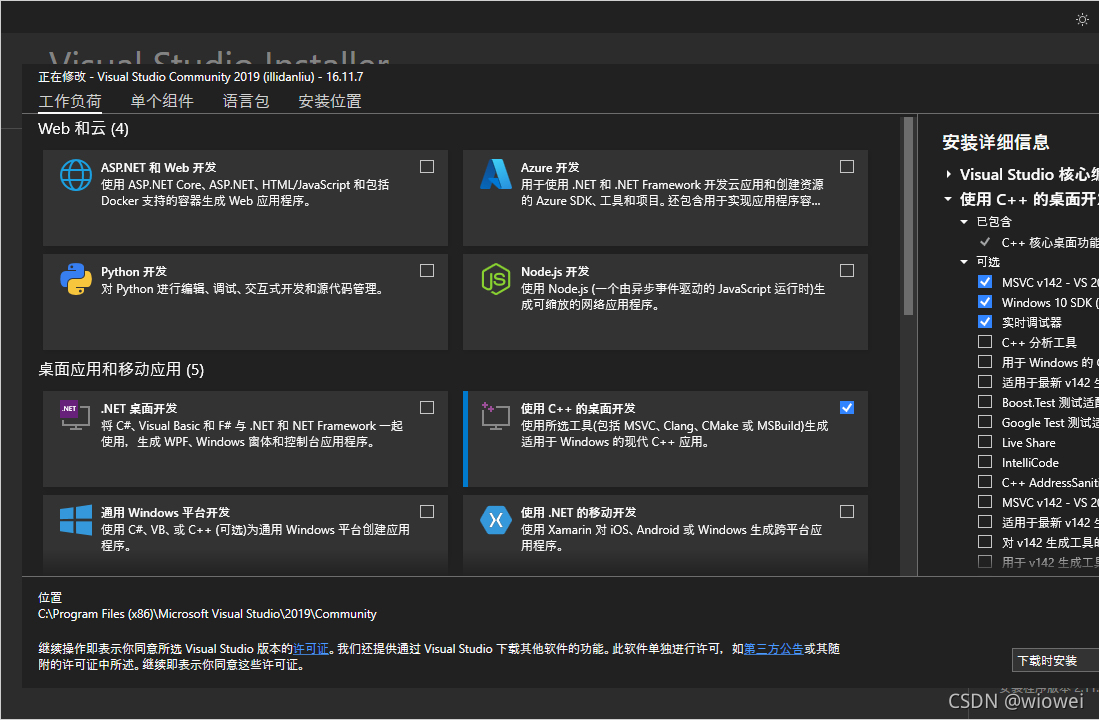Enable the Boost.Test 测试适配器 component
The image size is (1099, 720).
(x=985, y=402)
